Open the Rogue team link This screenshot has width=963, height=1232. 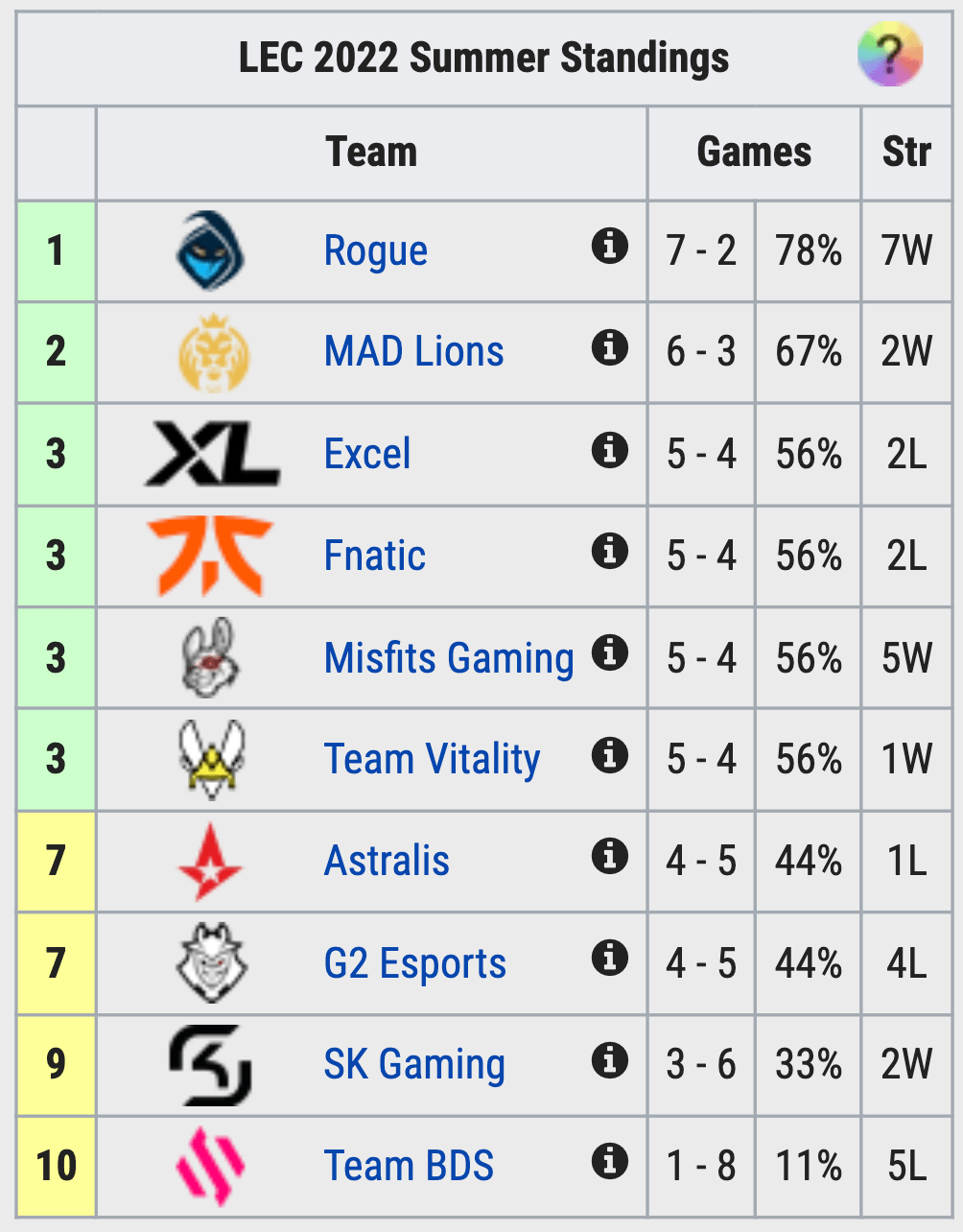click(376, 251)
